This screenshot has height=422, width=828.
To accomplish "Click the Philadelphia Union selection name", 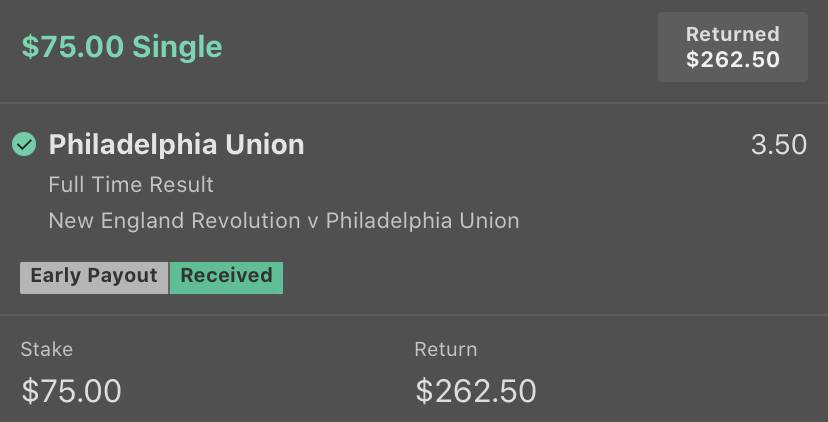I will point(176,145).
